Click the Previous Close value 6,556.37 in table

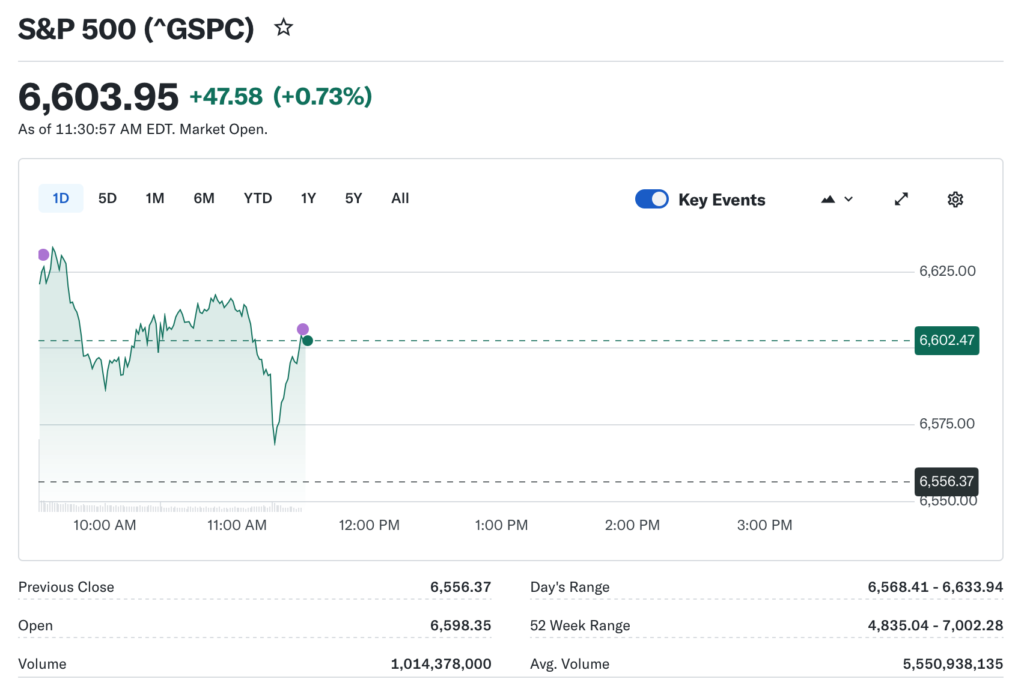(460, 587)
